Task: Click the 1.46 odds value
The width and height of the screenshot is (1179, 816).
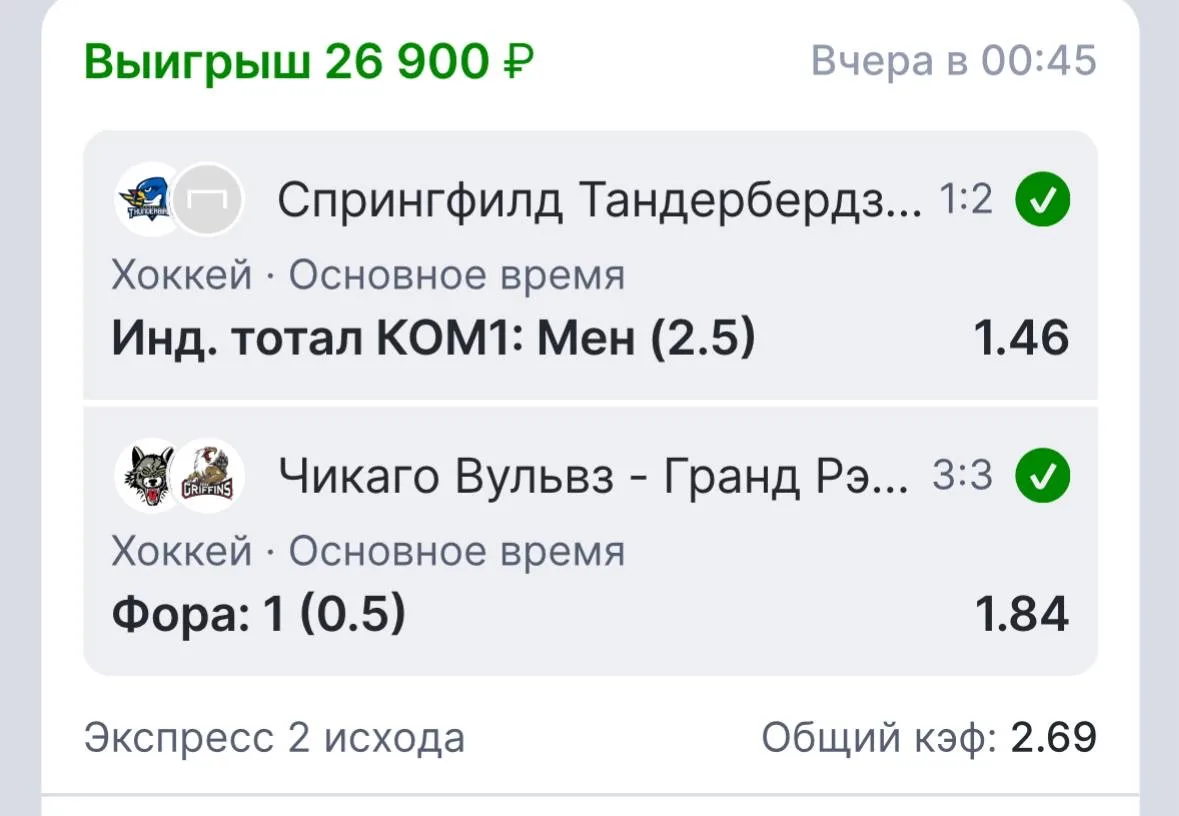Action: 1021,338
